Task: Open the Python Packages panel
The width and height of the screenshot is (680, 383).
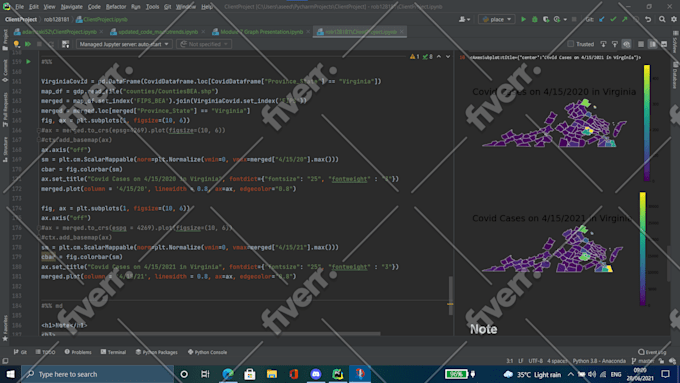Action: 157,352
